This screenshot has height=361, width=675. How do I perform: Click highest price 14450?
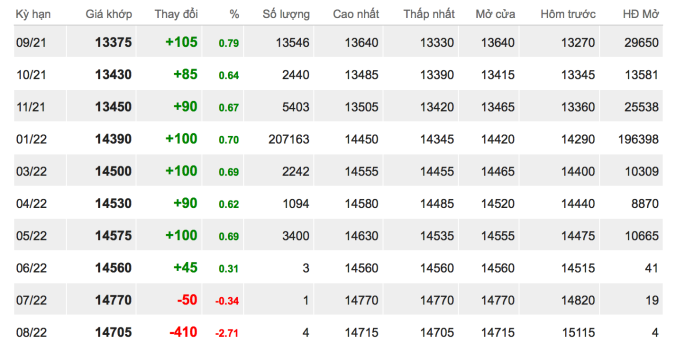coord(362,139)
